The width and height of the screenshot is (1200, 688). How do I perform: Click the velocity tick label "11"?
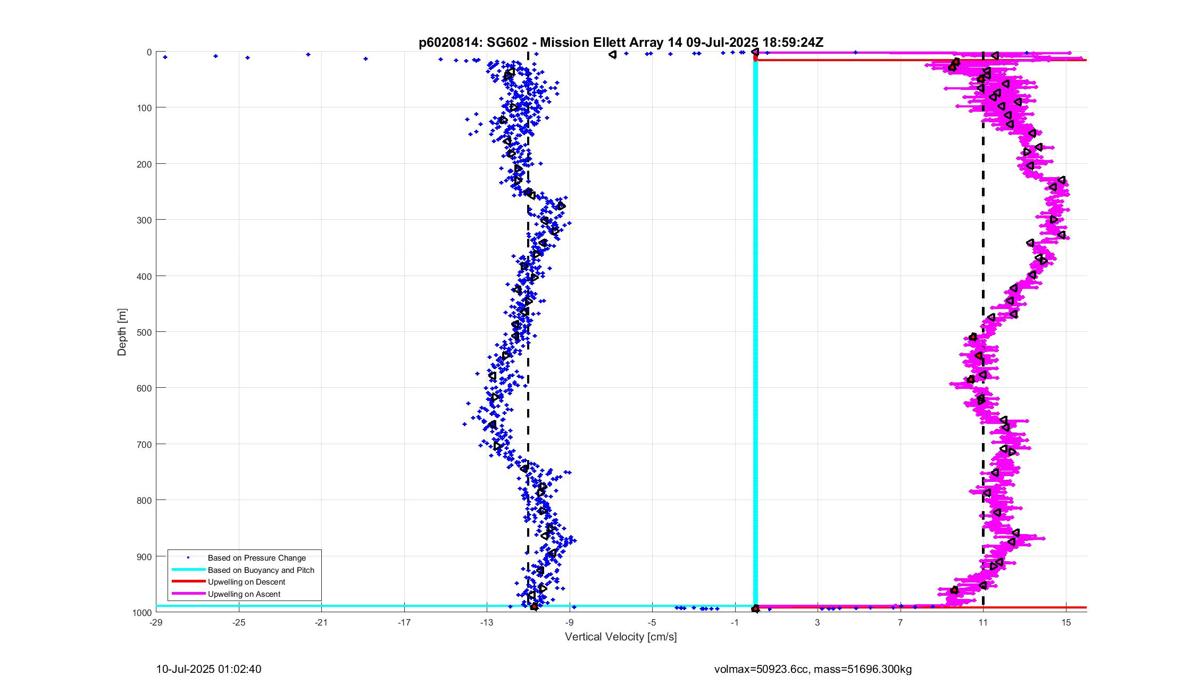click(x=983, y=622)
